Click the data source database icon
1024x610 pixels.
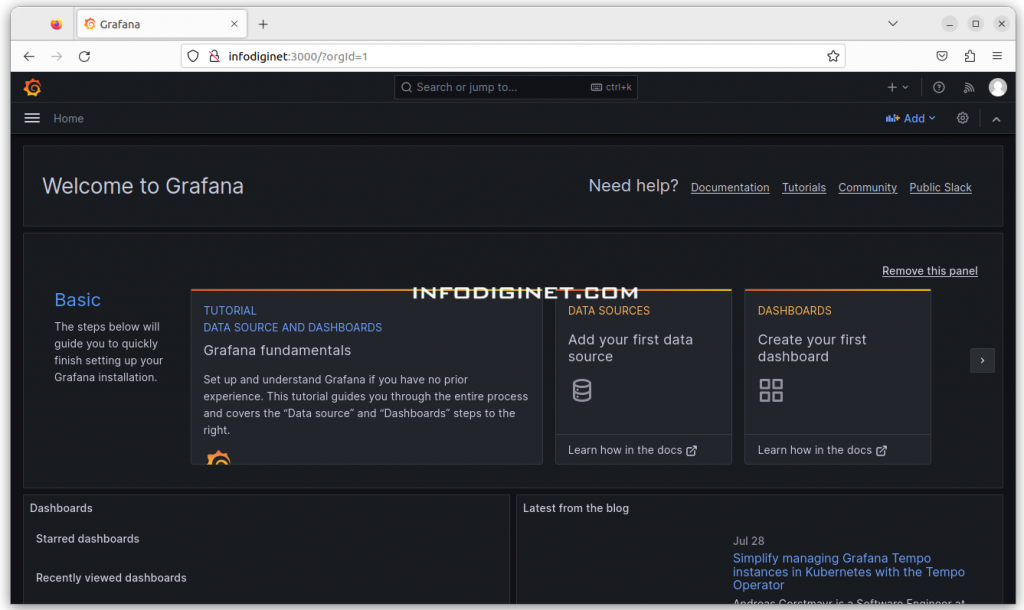coord(582,391)
